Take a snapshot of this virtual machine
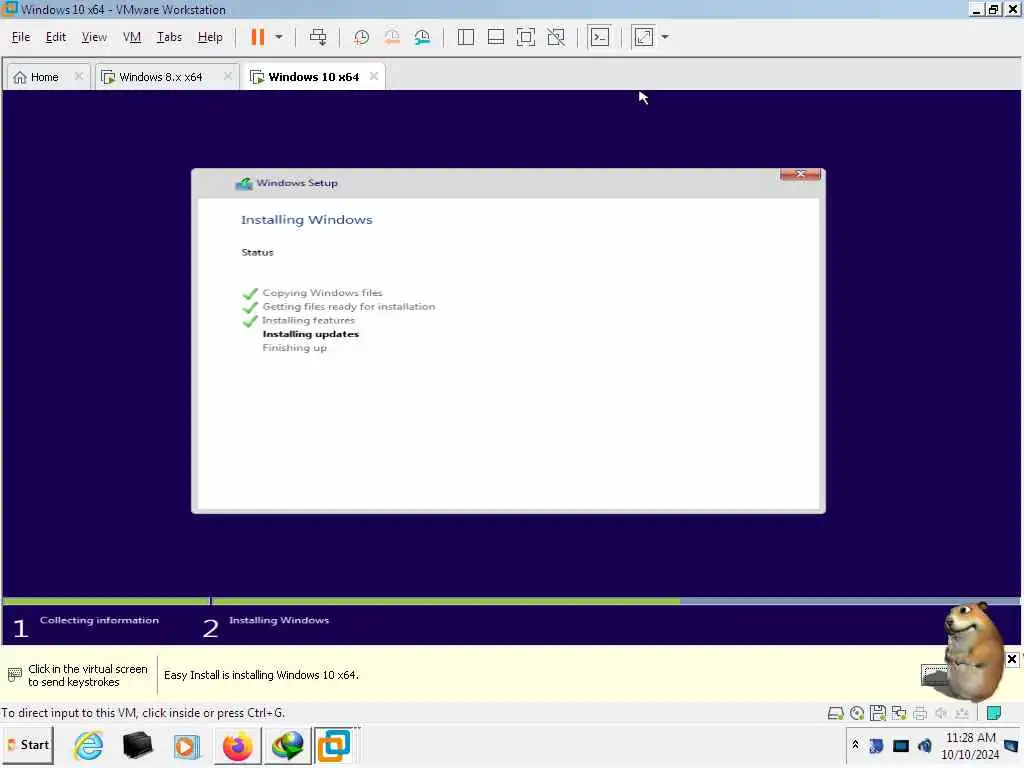1024x768 pixels. (361, 37)
